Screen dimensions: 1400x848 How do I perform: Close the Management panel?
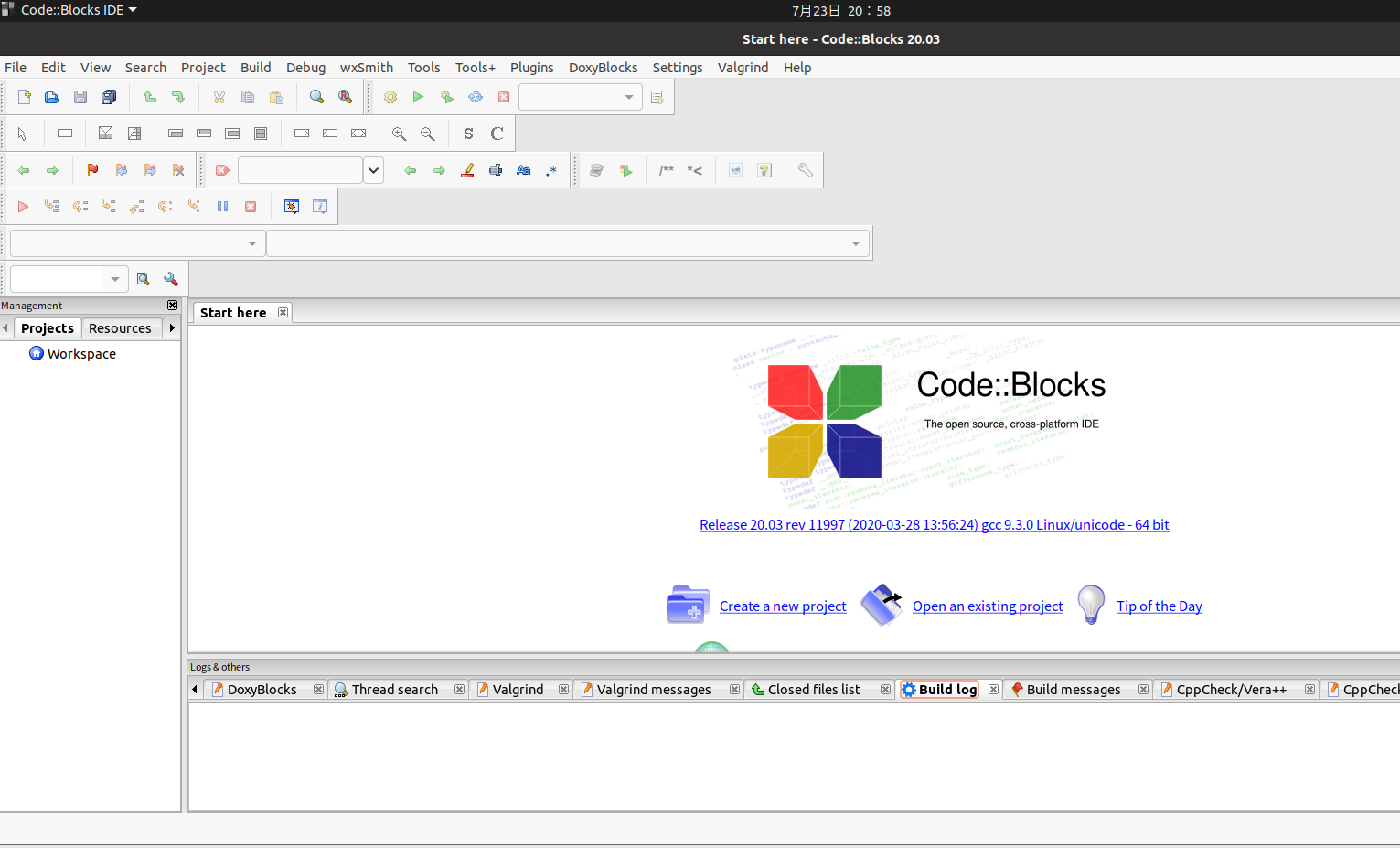(x=172, y=306)
